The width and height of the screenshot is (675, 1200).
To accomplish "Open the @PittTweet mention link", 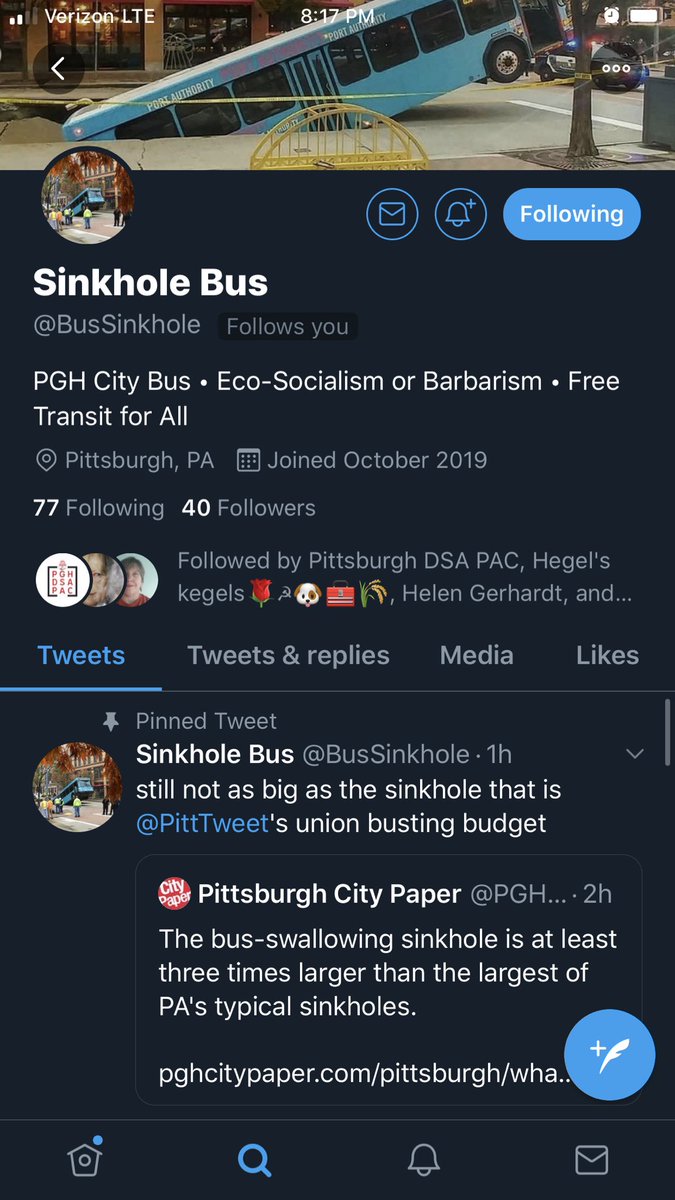I will point(203,824).
